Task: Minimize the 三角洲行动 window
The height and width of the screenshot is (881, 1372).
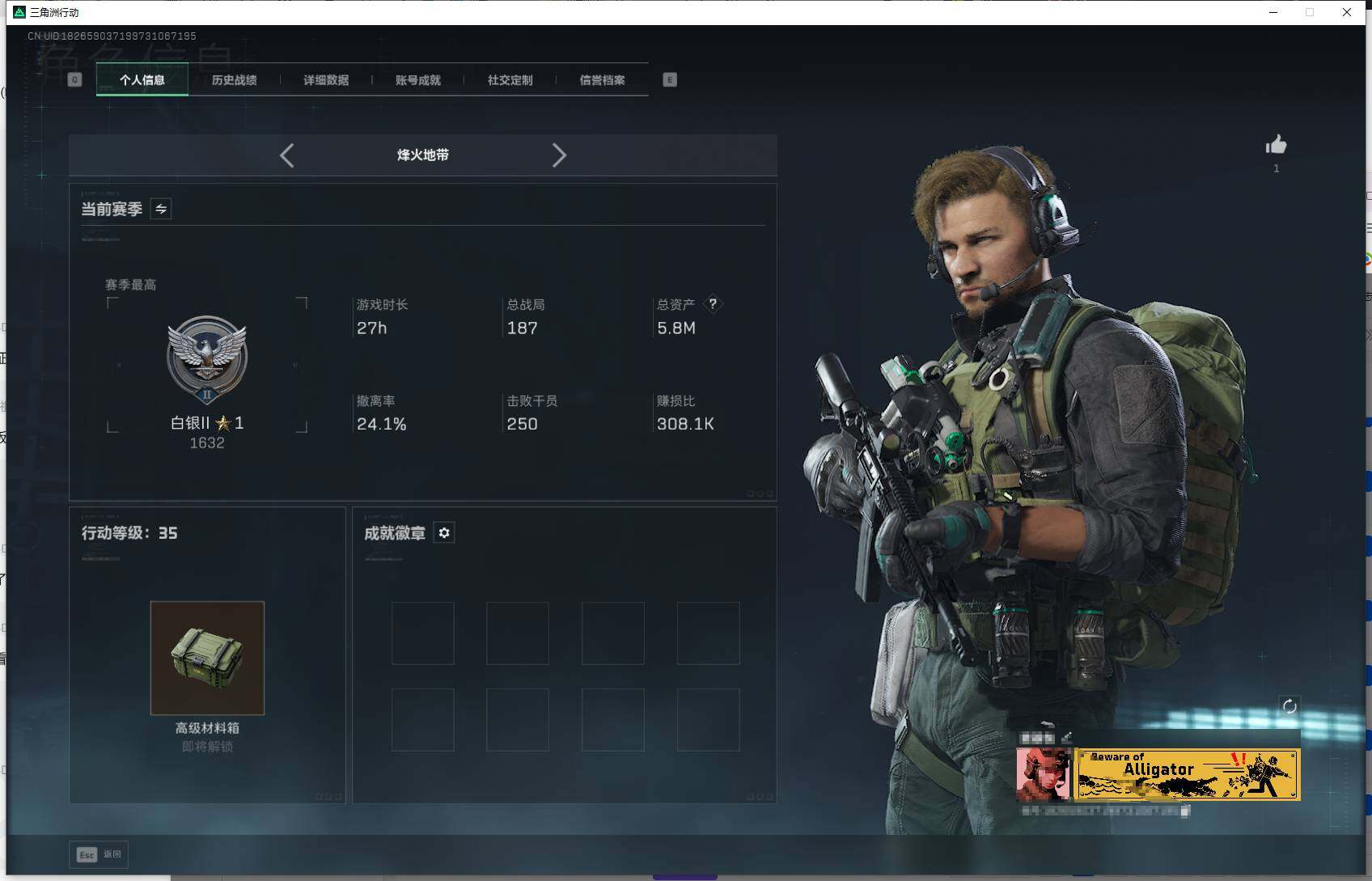Action: [x=1273, y=12]
